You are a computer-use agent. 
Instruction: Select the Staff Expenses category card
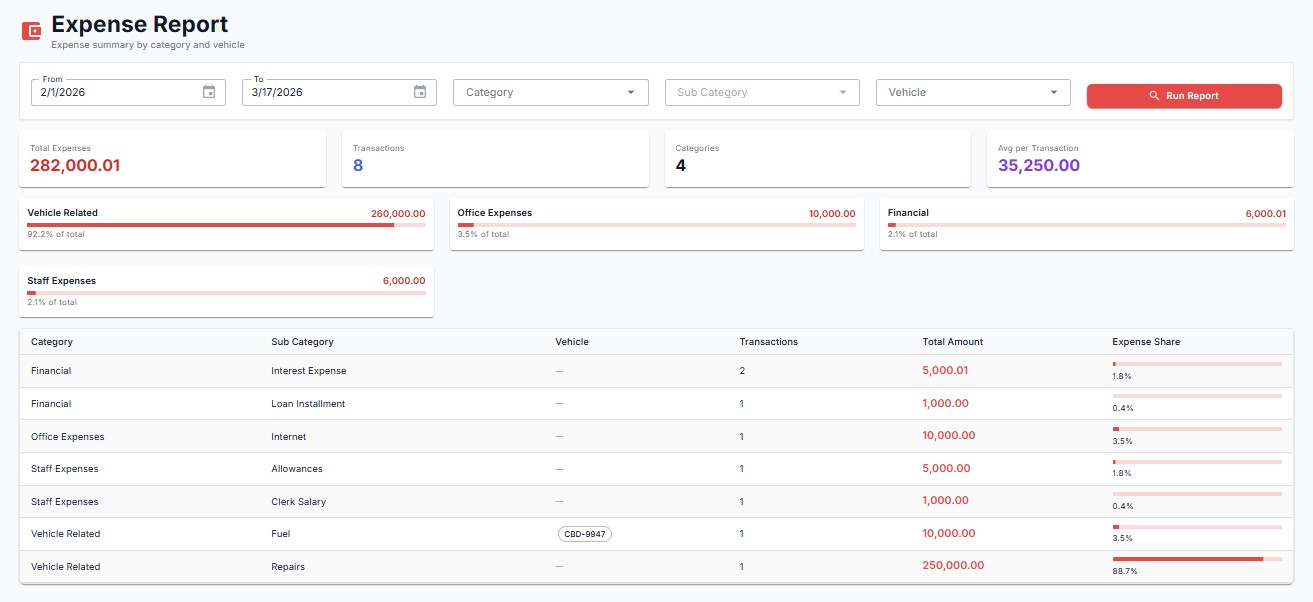click(x=226, y=290)
